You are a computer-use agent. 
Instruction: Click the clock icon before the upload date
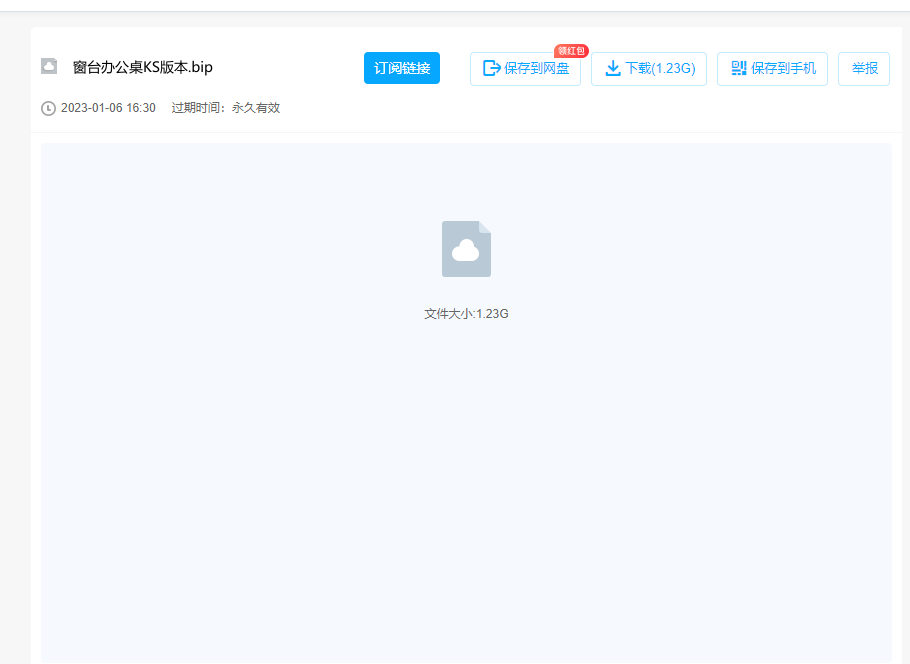pyautogui.click(x=46, y=107)
